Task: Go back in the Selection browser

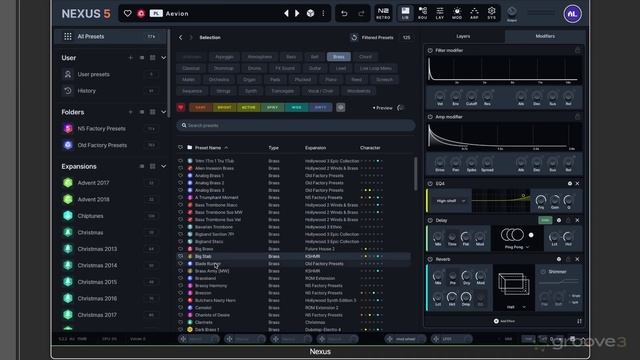Action: click(x=180, y=38)
